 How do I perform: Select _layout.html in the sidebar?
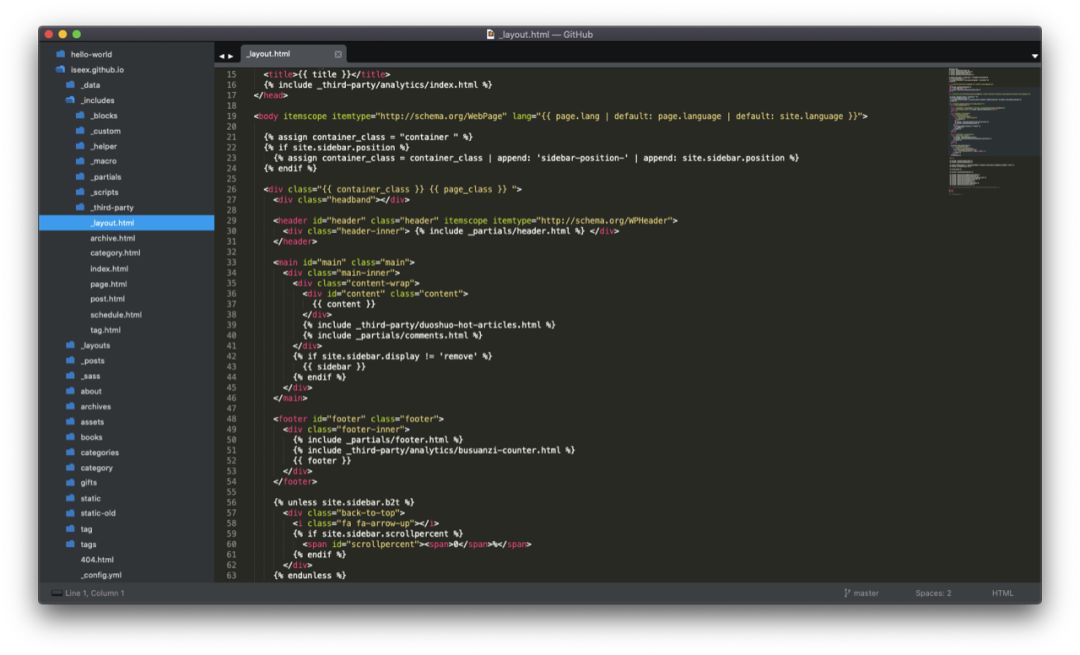pyautogui.click(x=126, y=222)
